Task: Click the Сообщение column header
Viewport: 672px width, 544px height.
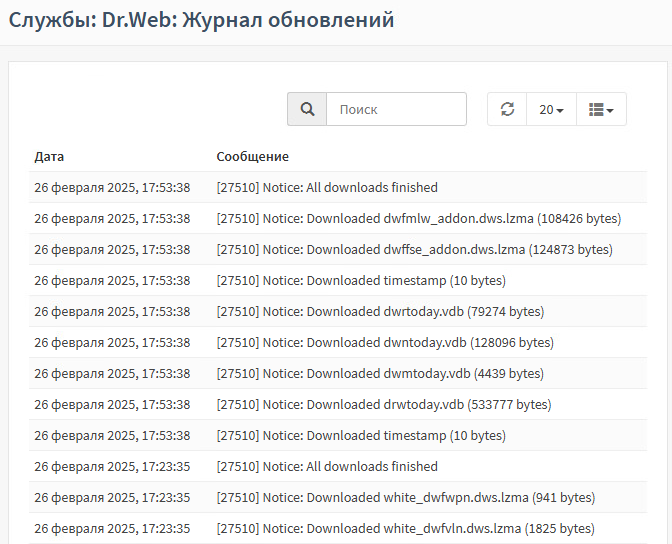Action: pyautogui.click(x=252, y=156)
